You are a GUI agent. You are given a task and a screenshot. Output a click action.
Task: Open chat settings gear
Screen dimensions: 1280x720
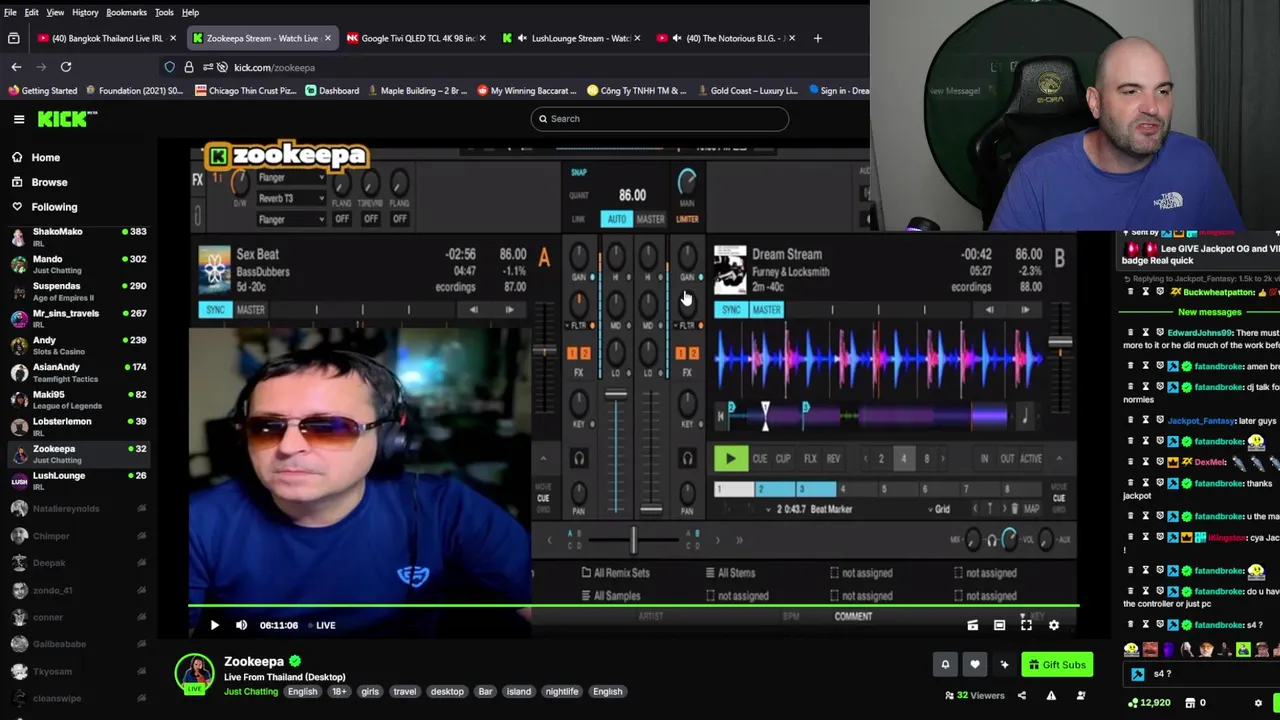pyautogui.click(x=1258, y=703)
